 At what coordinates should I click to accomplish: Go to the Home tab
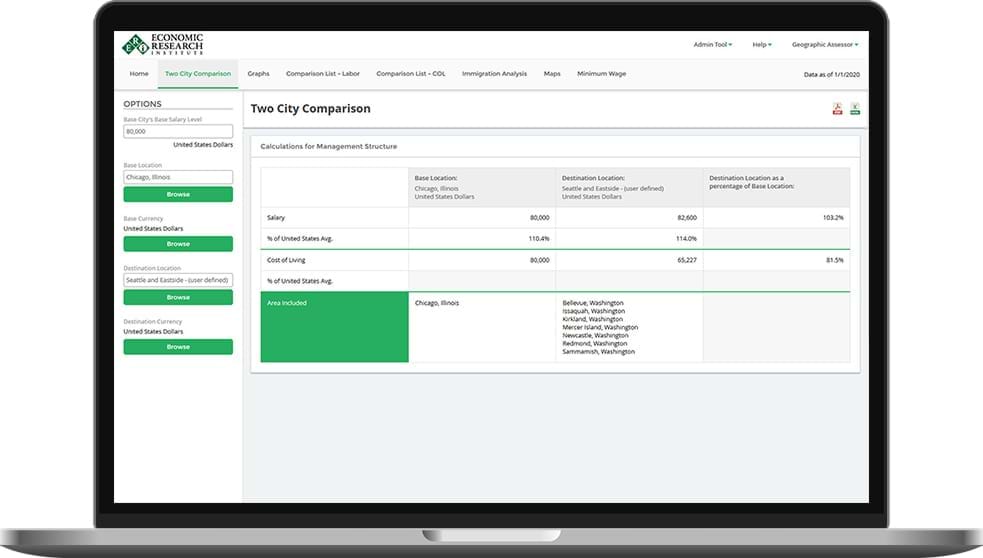(139, 74)
